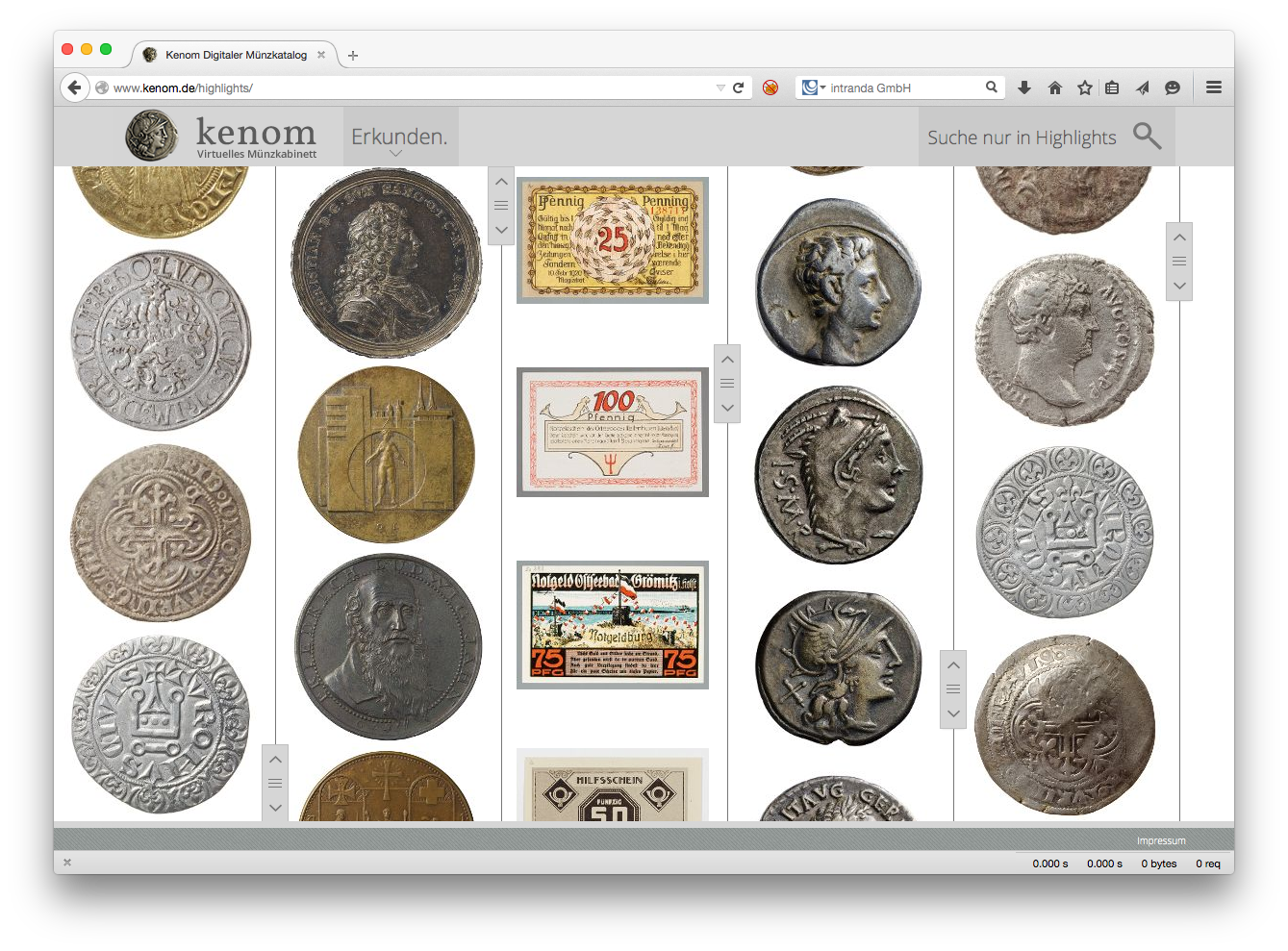Image resolution: width=1288 pixels, height=951 pixels.
Task: Open a new tab with the plus button
Action: [353, 56]
